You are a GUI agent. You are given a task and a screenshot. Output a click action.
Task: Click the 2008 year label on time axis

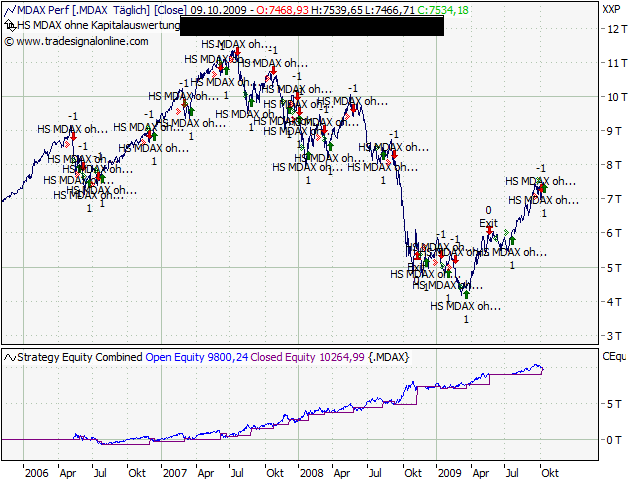tap(311, 473)
